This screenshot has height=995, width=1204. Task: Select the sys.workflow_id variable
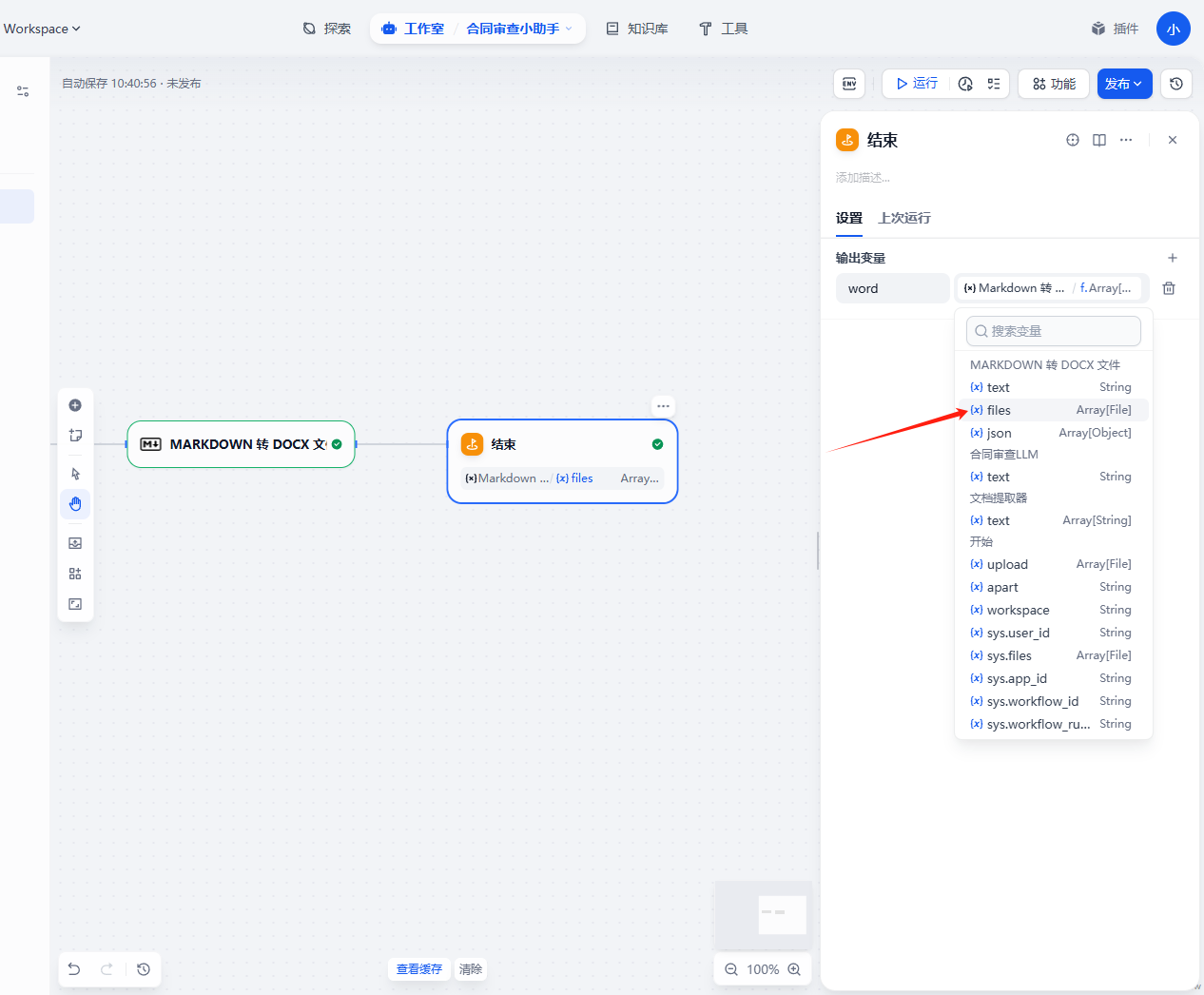[x=1054, y=701]
